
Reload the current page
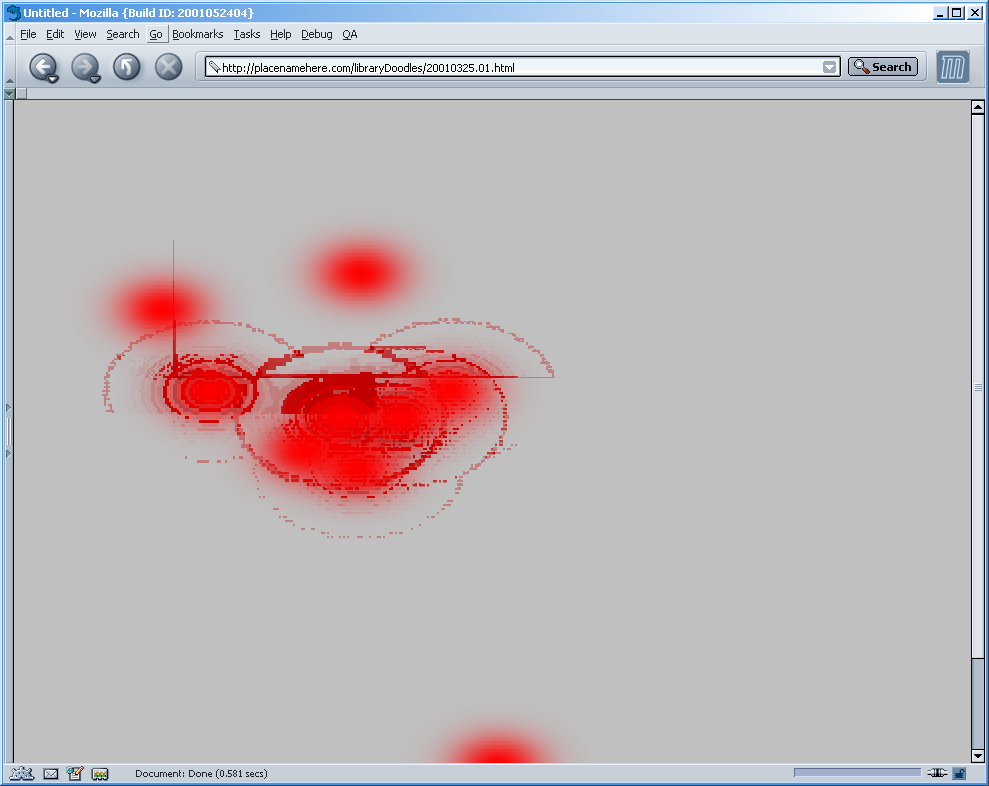point(126,67)
